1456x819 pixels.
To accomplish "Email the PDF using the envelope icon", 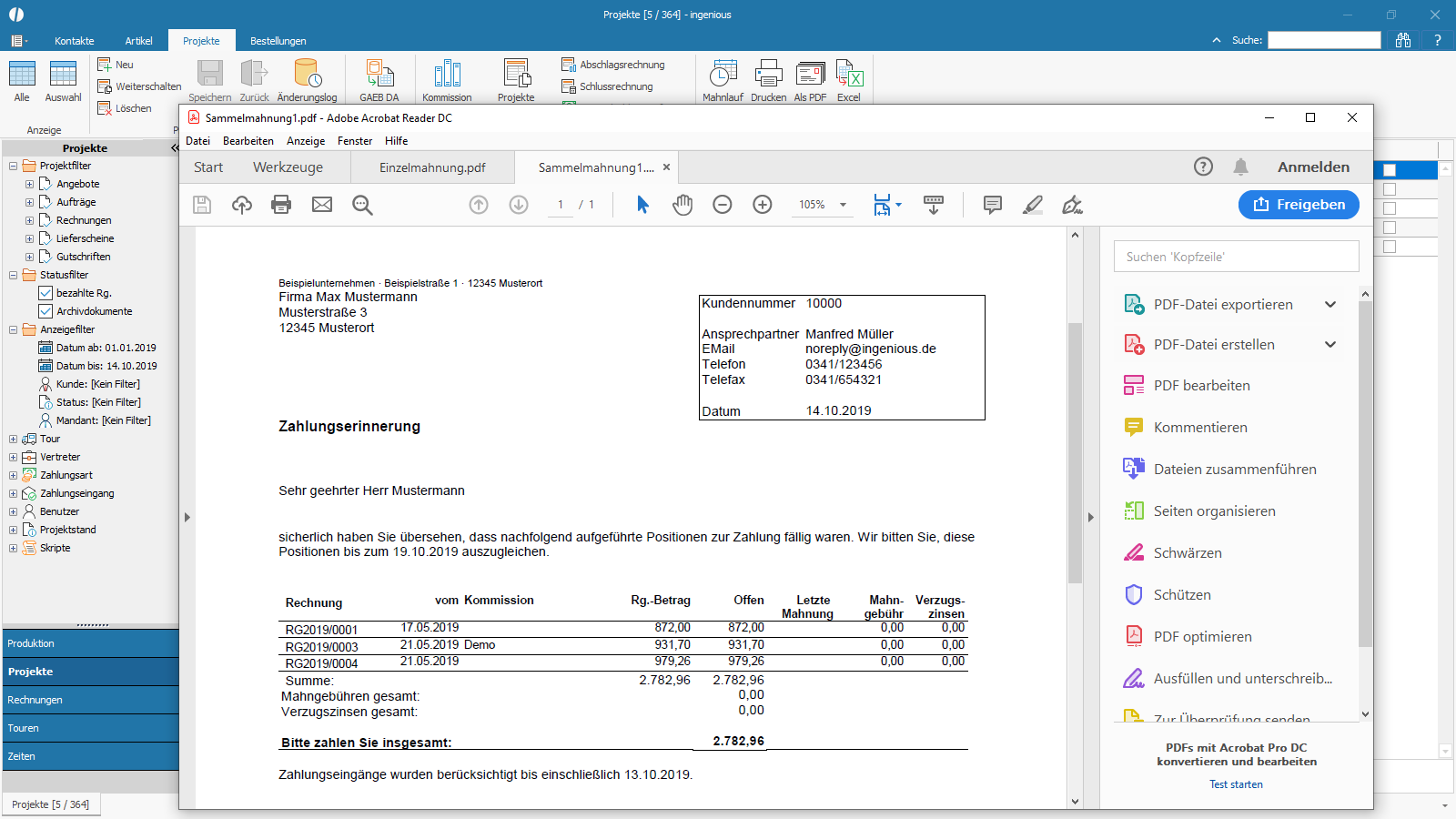I will [x=321, y=205].
